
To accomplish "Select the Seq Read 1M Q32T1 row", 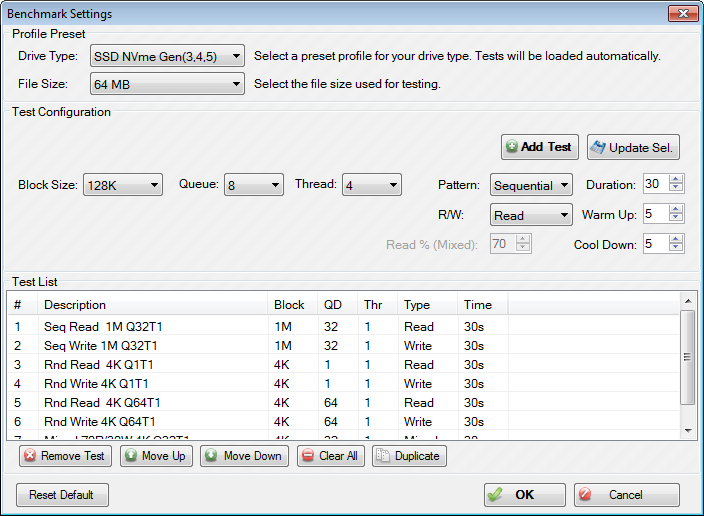I will coord(343,326).
